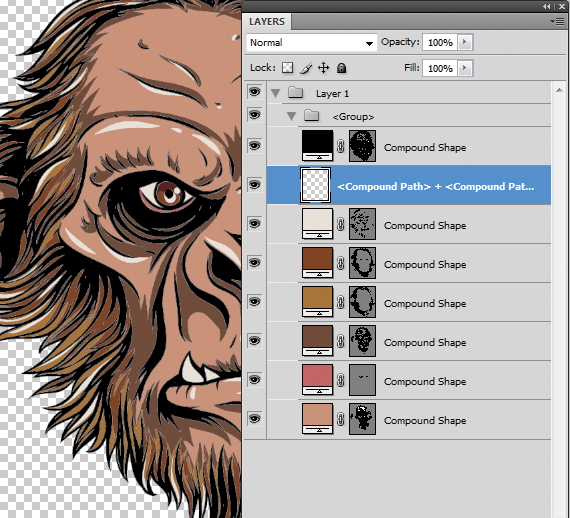Click the cream fill color thumbnail
Viewport: 570px width, 518px height.
[317, 224]
